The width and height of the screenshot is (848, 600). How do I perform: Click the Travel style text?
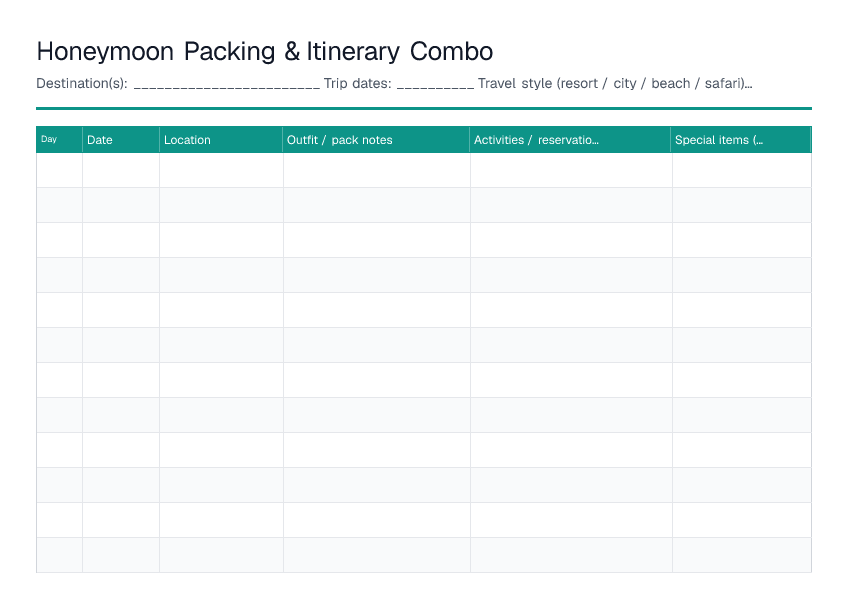point(615,84)
